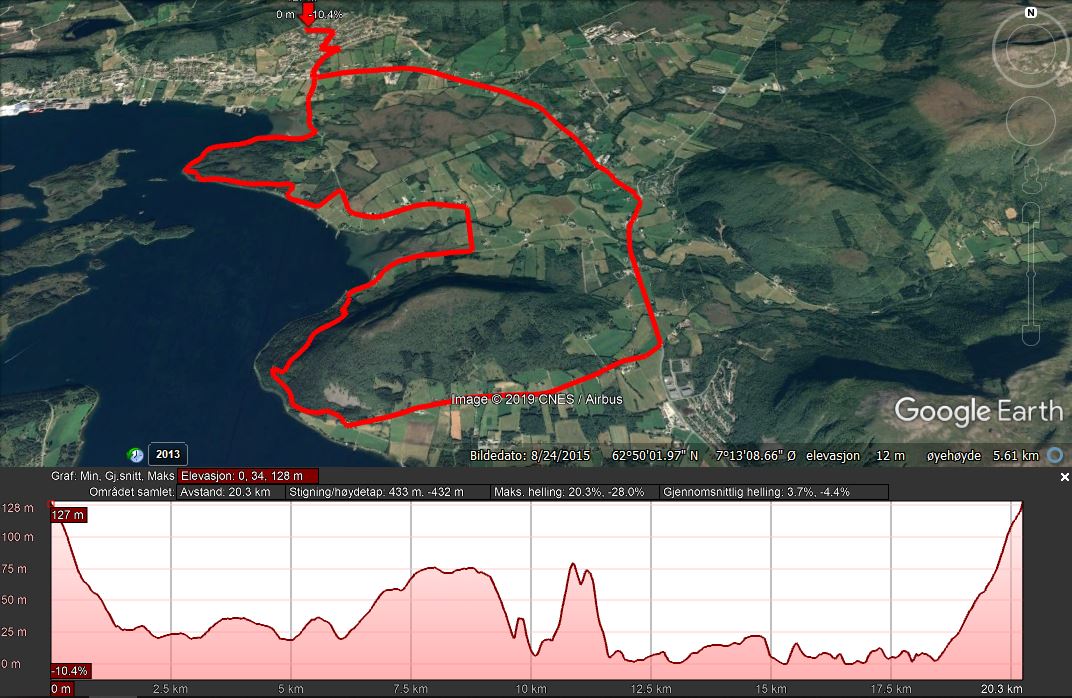
Task: Click the elevasjon 12 m status readout
Action: coord(855,456)
